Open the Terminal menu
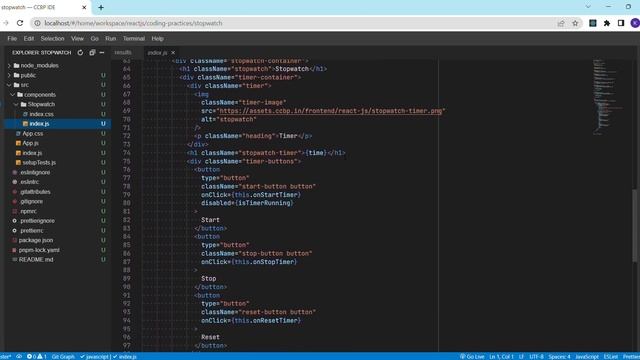This screenshot has height=360, width=640. point(133,38)
